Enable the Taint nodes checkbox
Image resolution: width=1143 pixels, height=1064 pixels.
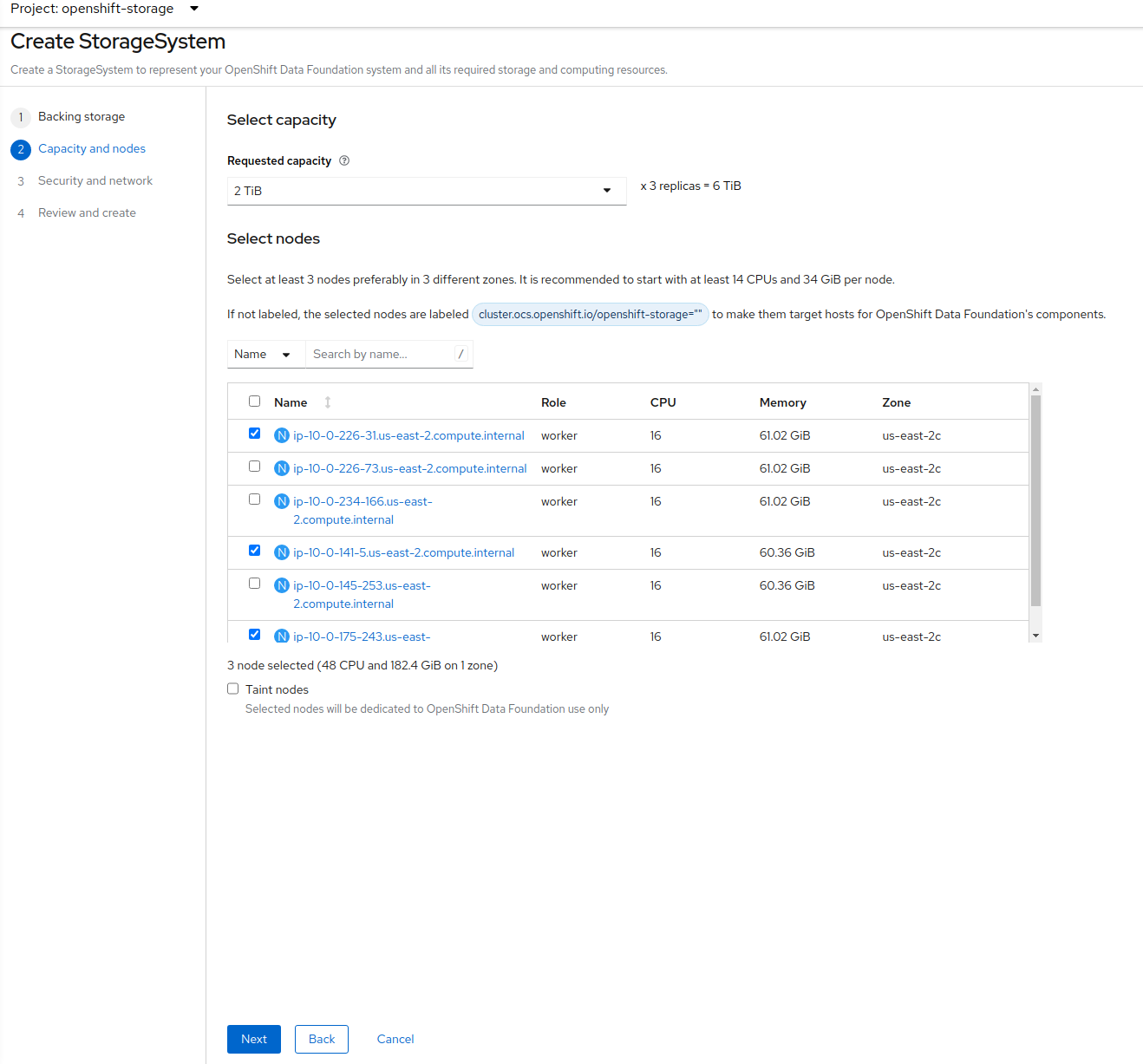tap(232, 689)
